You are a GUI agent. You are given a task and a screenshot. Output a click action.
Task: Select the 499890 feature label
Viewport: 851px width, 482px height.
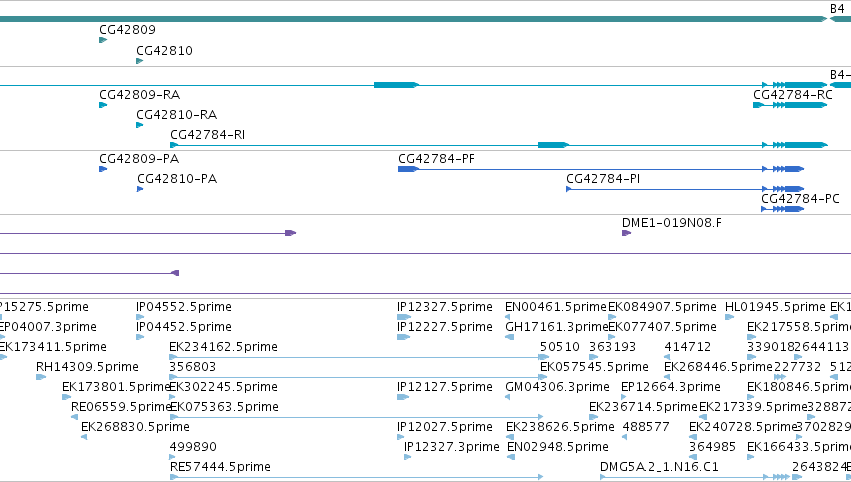(x=193, y=447)
